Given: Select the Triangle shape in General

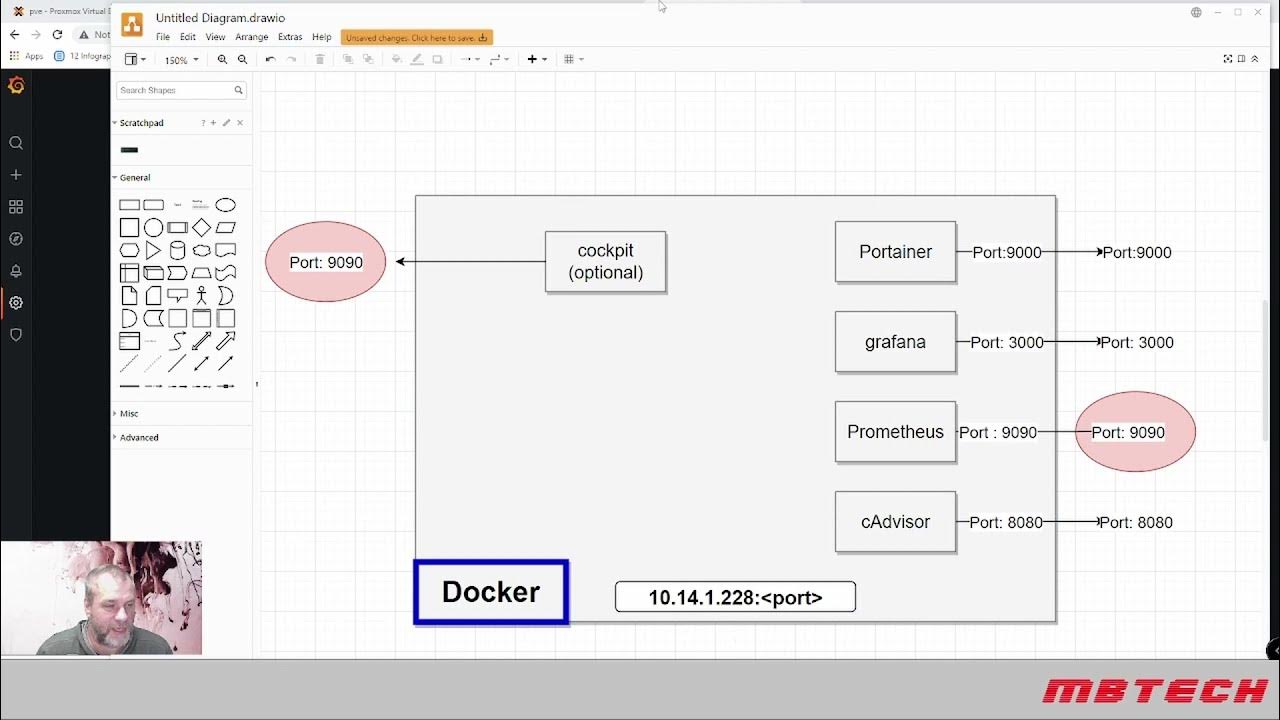Looking at the screenshot, I should [153, 250].
